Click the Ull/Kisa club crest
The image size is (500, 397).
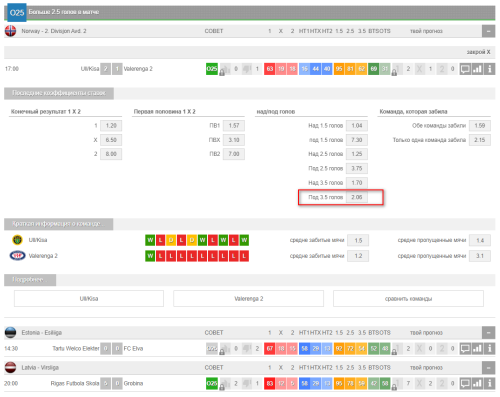point(17,240)
